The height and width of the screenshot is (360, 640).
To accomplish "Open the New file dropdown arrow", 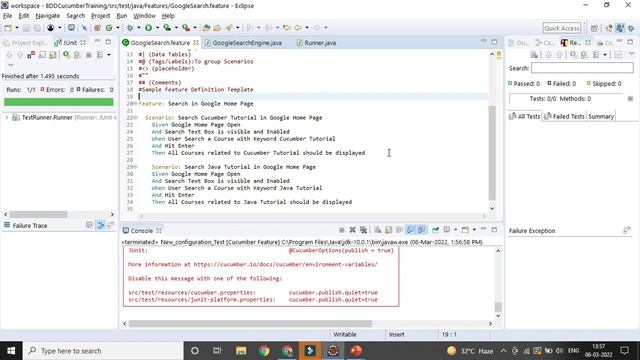I will (17, 28).
